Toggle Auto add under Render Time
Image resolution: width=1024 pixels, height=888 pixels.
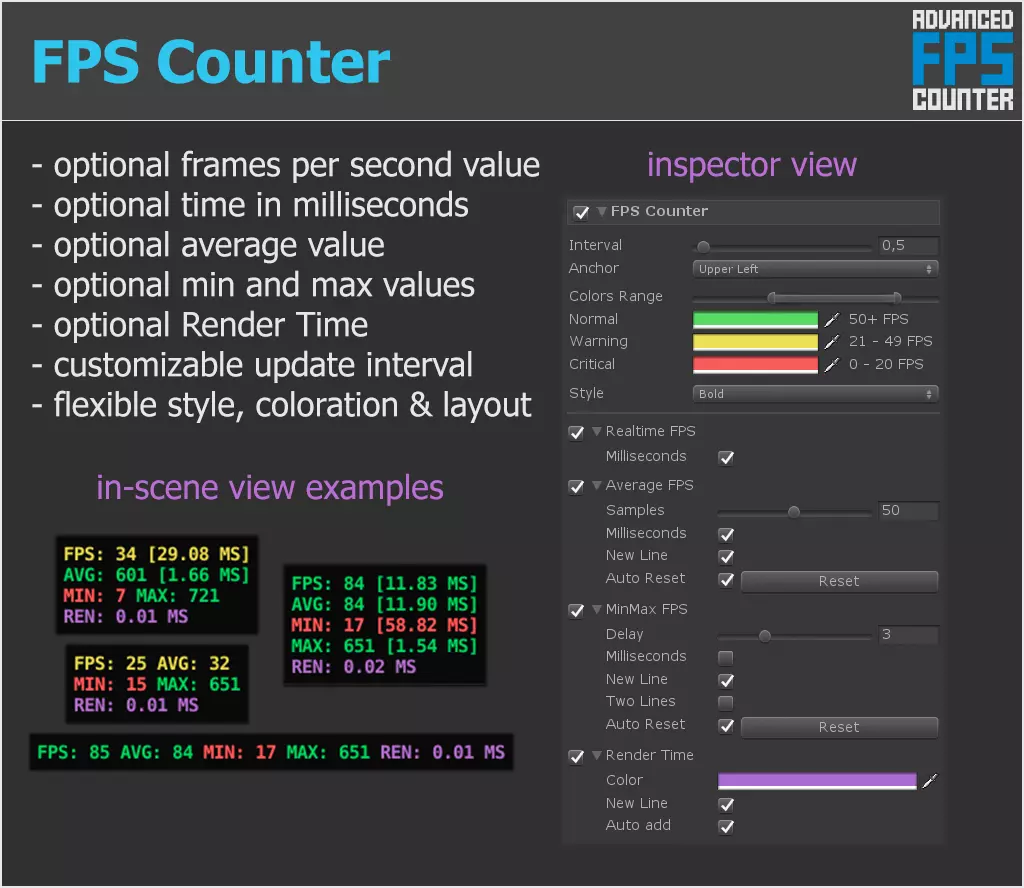coord(726,826)
